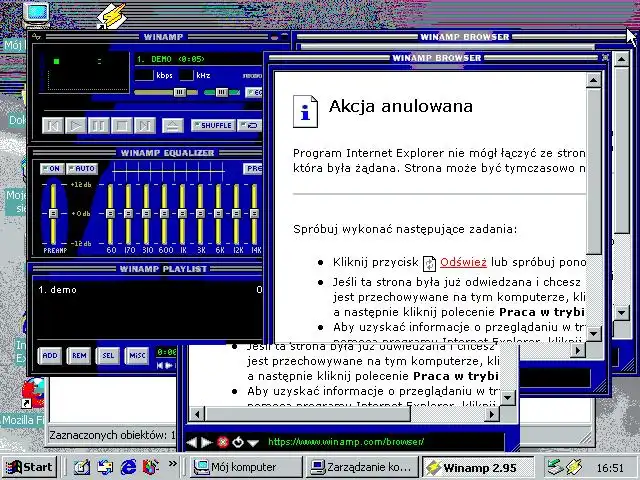
Task: Click the 60 Hz equalizer band knob
Action: pyautogui.click(x=110, y=213)
